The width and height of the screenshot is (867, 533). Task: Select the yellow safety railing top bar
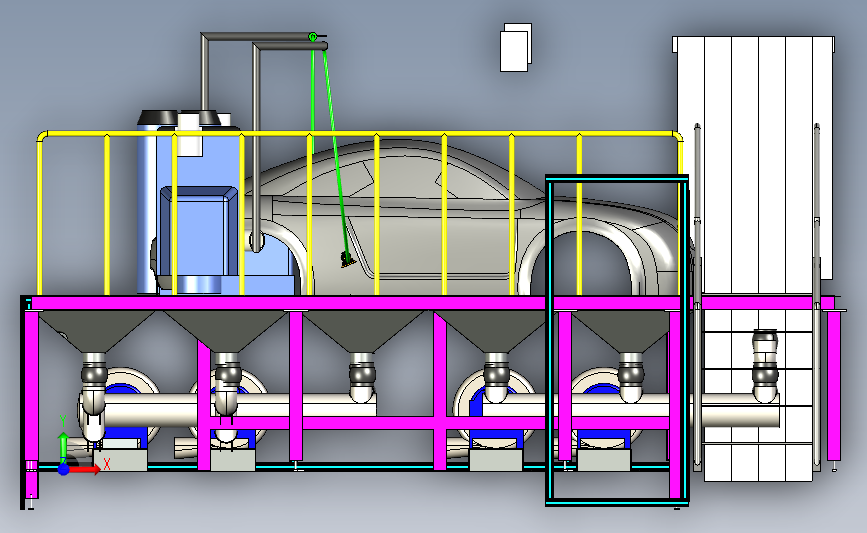click(359, 134)
